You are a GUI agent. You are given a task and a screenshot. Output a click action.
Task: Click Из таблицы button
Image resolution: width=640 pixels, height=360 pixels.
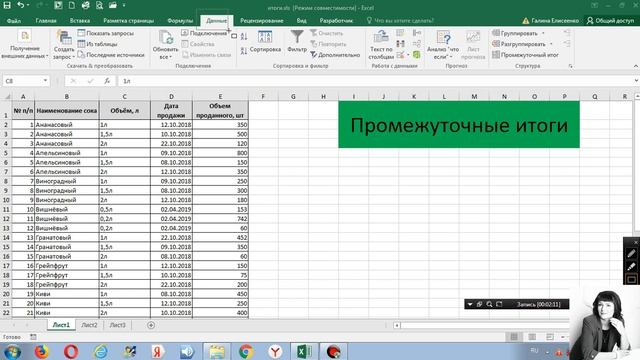tap(98, 44)
